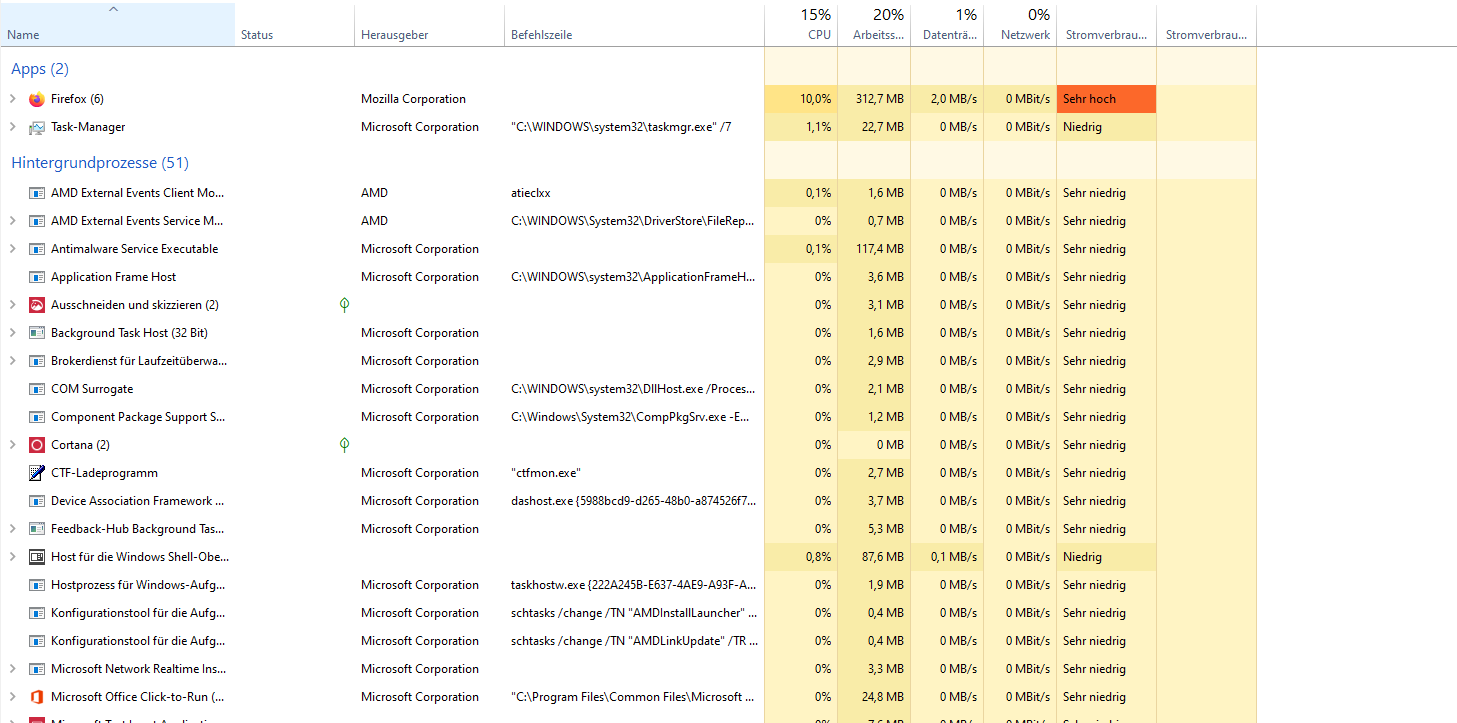Select the AMD External Events Client icon
Image resolution: width=1457 pixels, height=723 pixels.
click(37, 193)
